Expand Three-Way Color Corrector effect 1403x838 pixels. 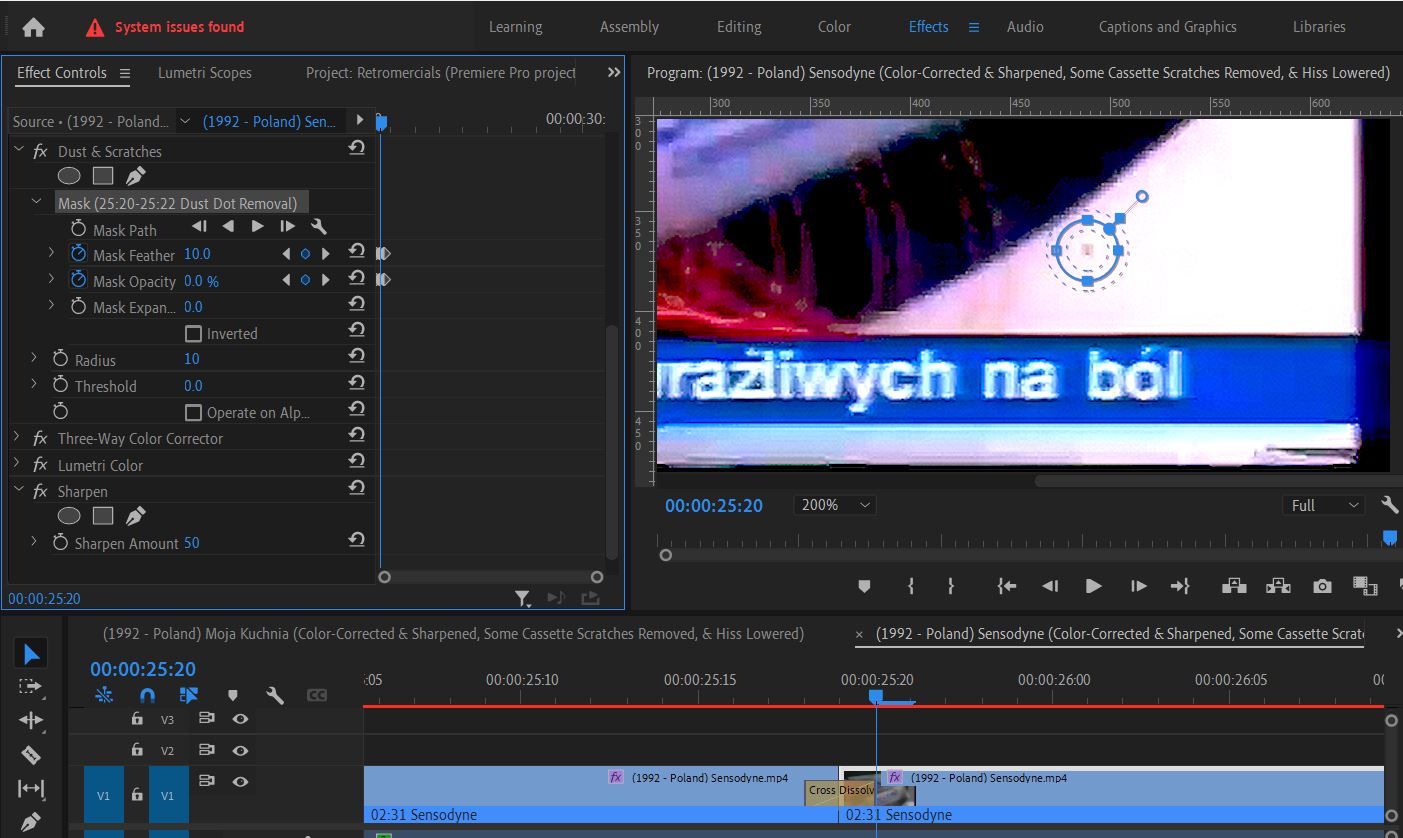point(17,438)
